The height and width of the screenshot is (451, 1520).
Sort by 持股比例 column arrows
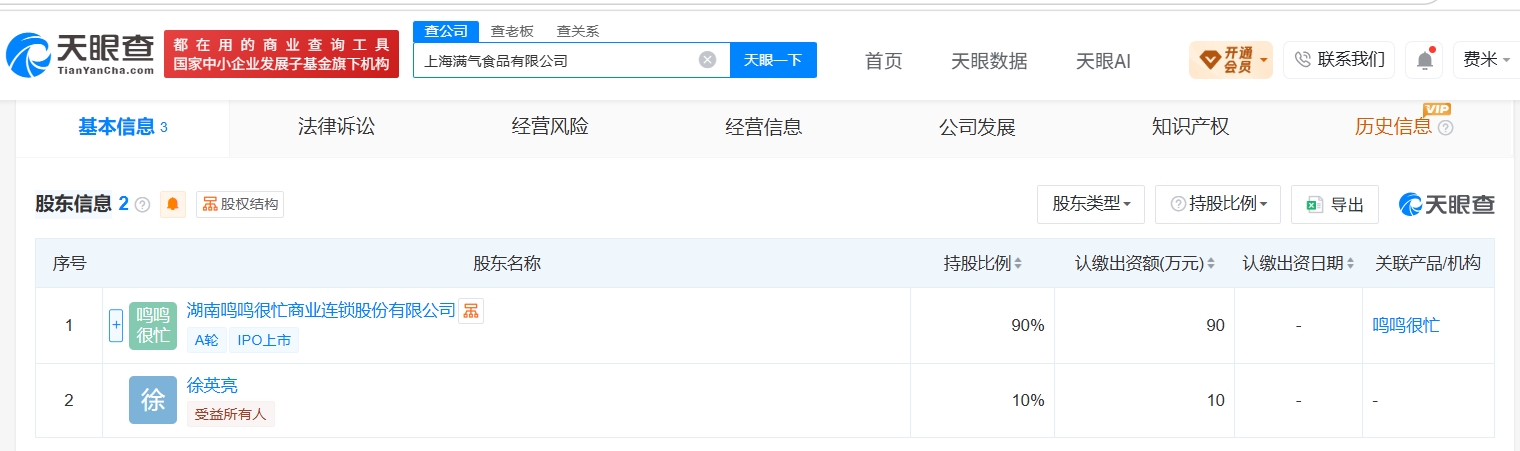pos(1018,264)
